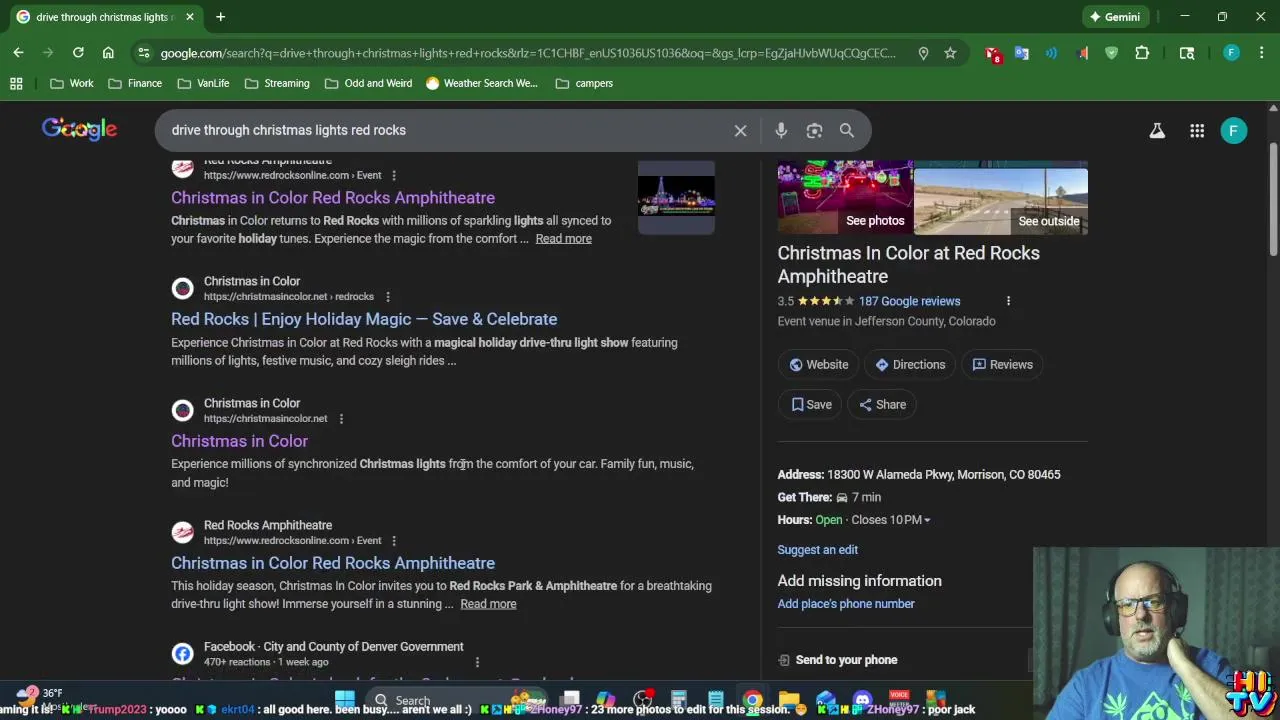Expand Read more on redrocksonline result

tap(563, 239)
